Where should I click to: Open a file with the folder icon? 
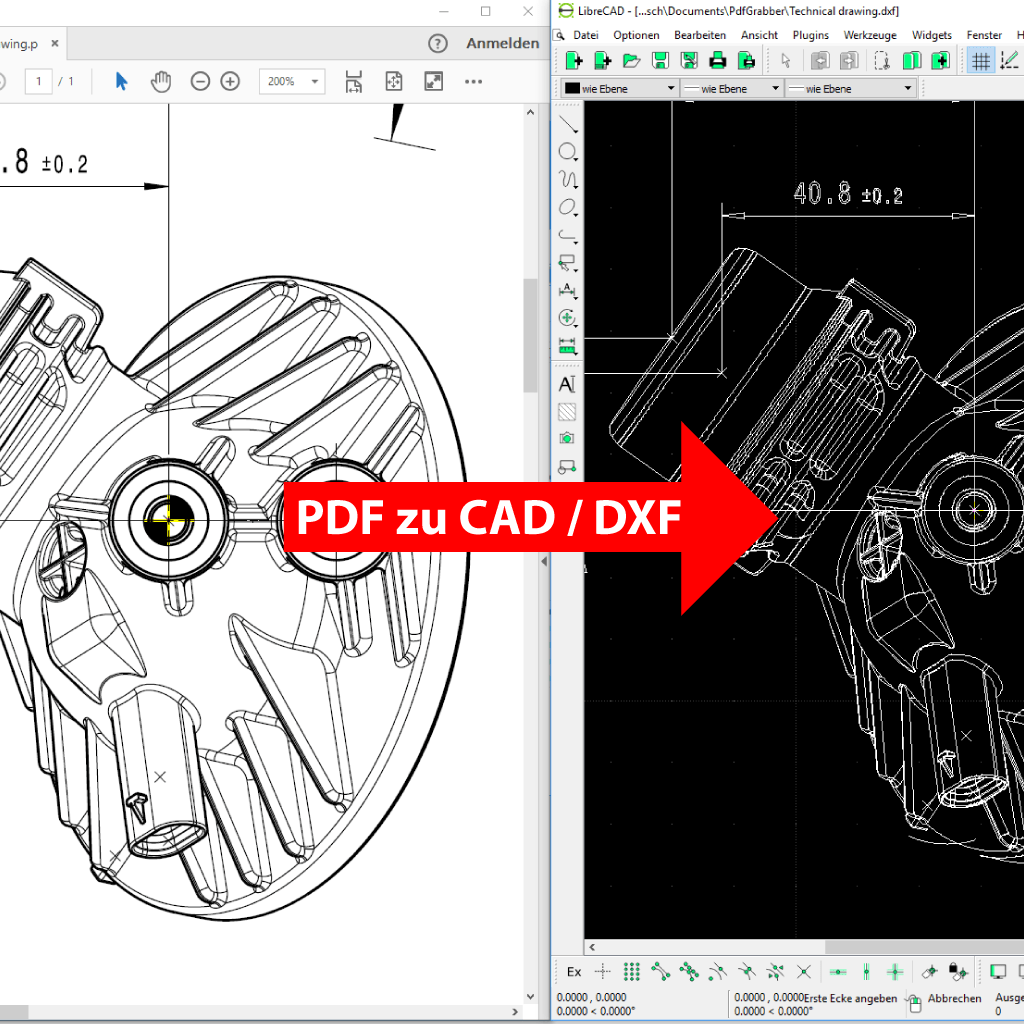(x=631, y=61)
